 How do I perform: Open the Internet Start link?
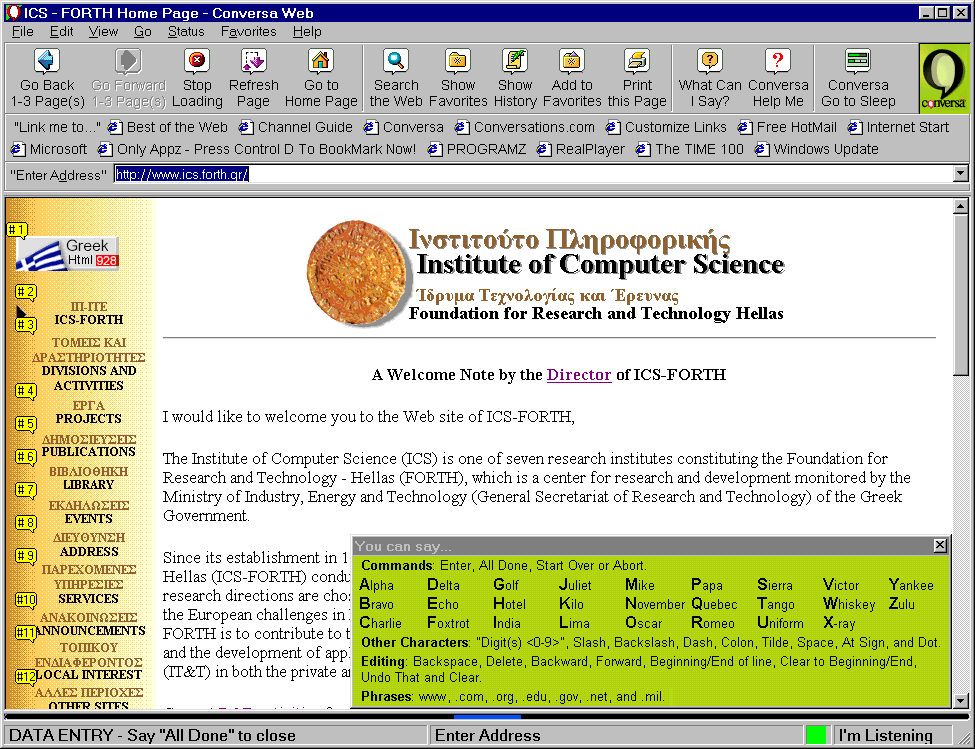click(899, 127)
